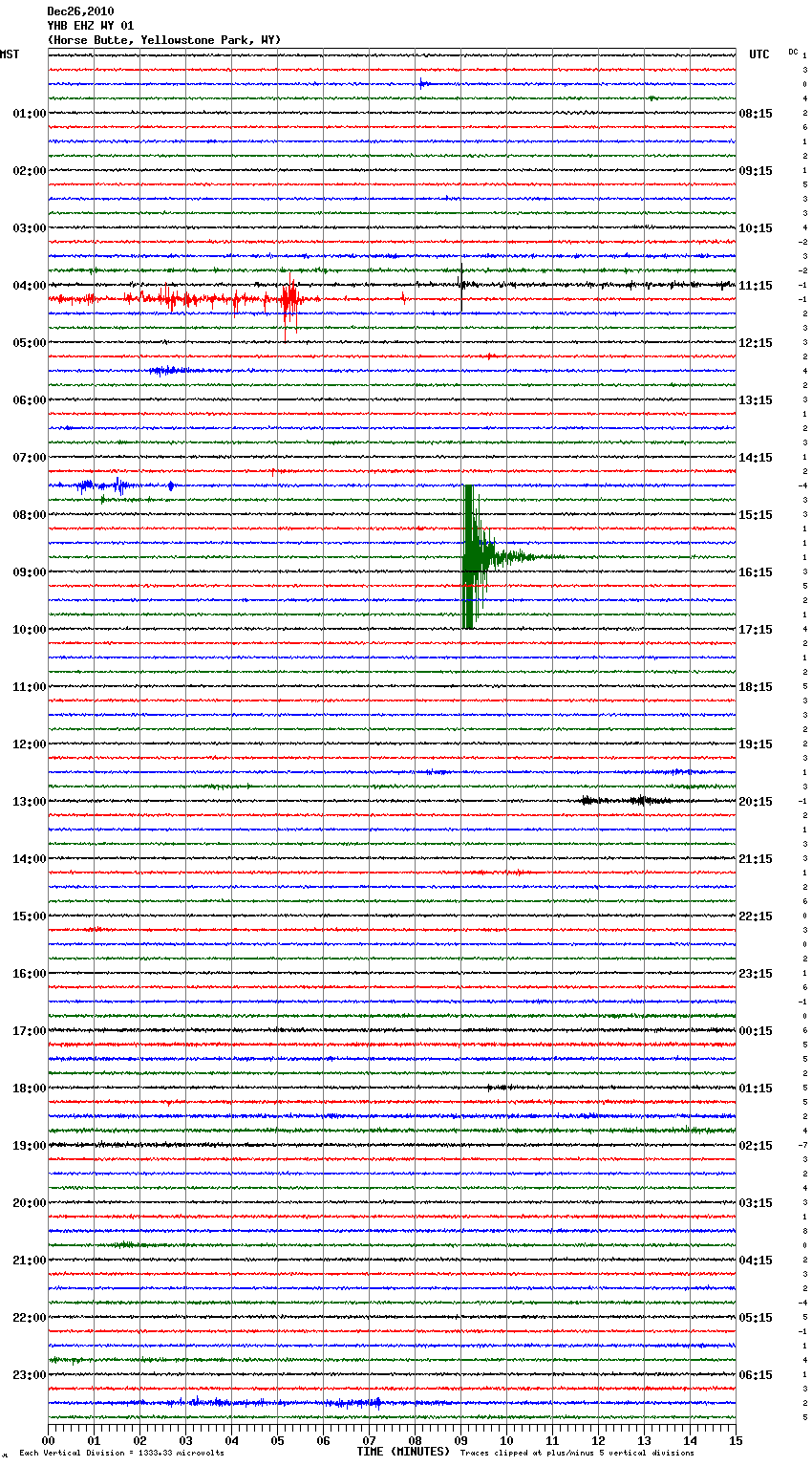The height and width of the screenshot is (1466, 812).
Task: Click the -7 DC offset value
Action: pos(804,1145)
